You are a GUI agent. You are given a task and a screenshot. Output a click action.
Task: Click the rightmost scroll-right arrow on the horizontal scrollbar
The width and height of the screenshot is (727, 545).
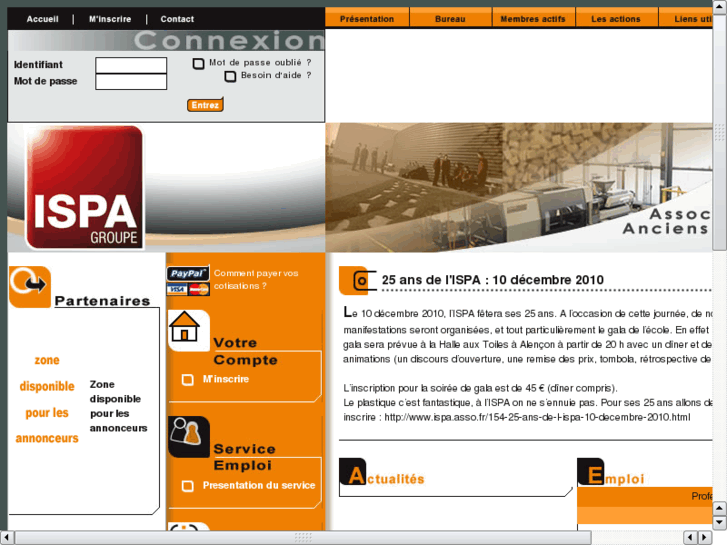tap(705, 538)
